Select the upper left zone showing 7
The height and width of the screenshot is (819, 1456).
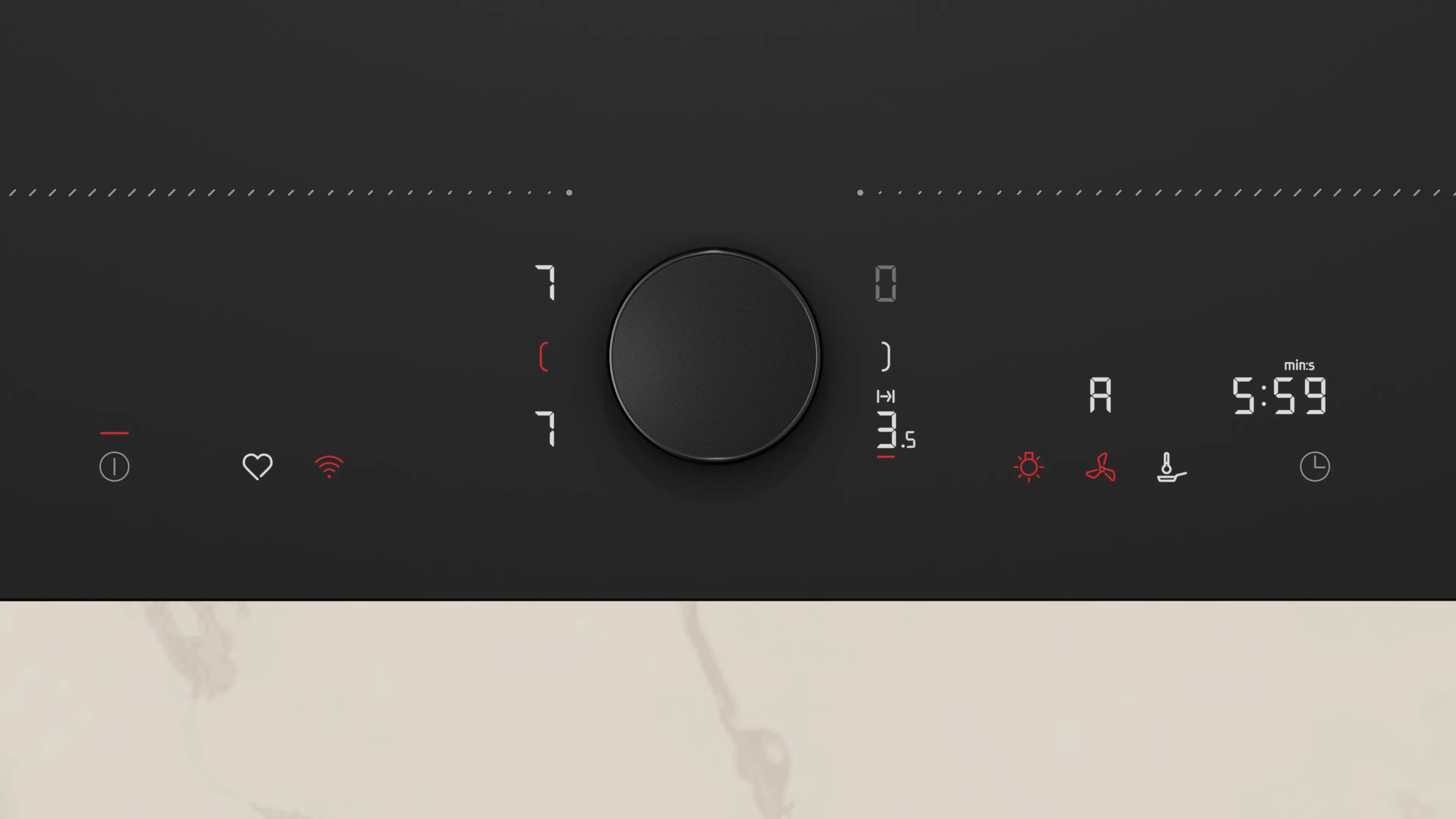coord(546,282)
